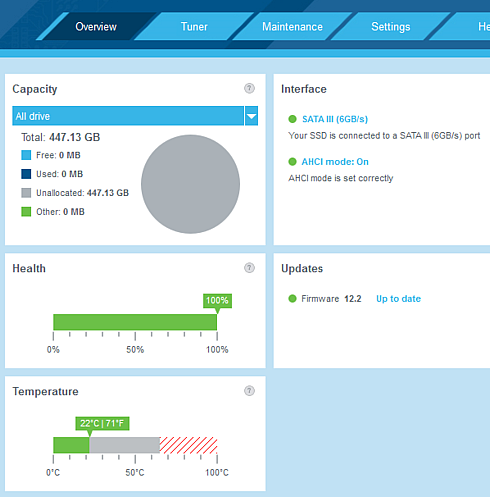Viewport: 490px width, 497px height.
Task: Click the SATA III (6GB/s) link
Action: point(335,119)
